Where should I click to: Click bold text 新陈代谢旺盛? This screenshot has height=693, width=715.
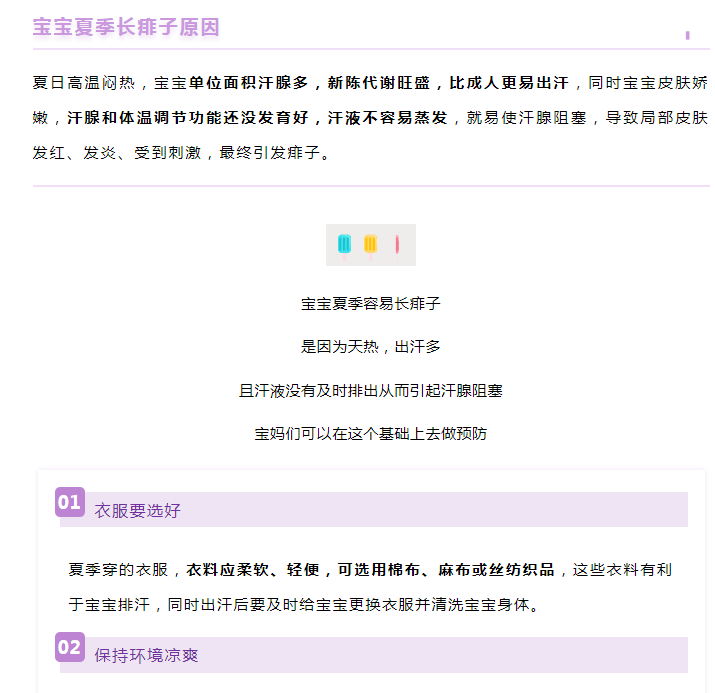point(378,83)
